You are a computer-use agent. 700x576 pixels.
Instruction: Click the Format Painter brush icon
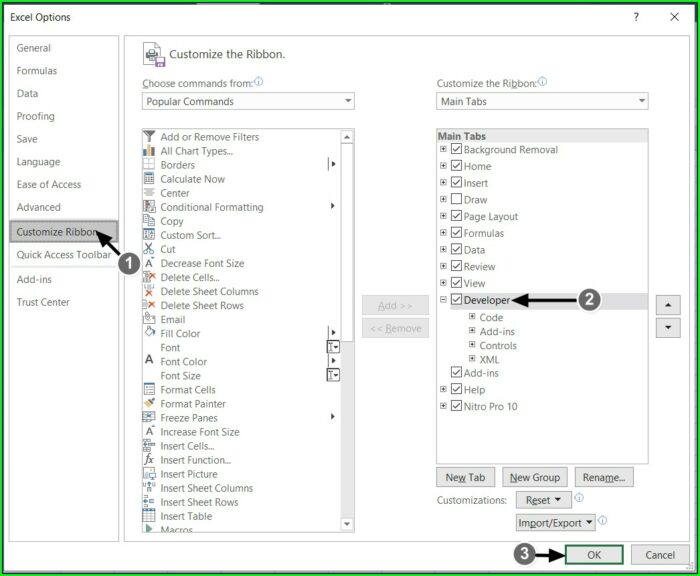149,403
